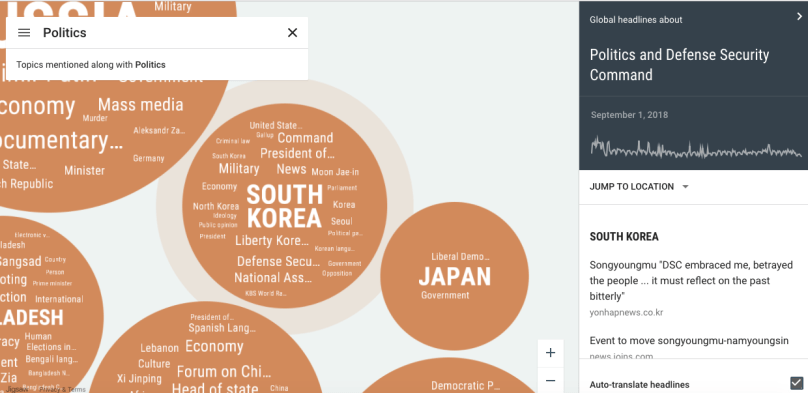808x393 pixels.
Task: Select the JAPAN bubble title
Action: click(x=454, y=277)
